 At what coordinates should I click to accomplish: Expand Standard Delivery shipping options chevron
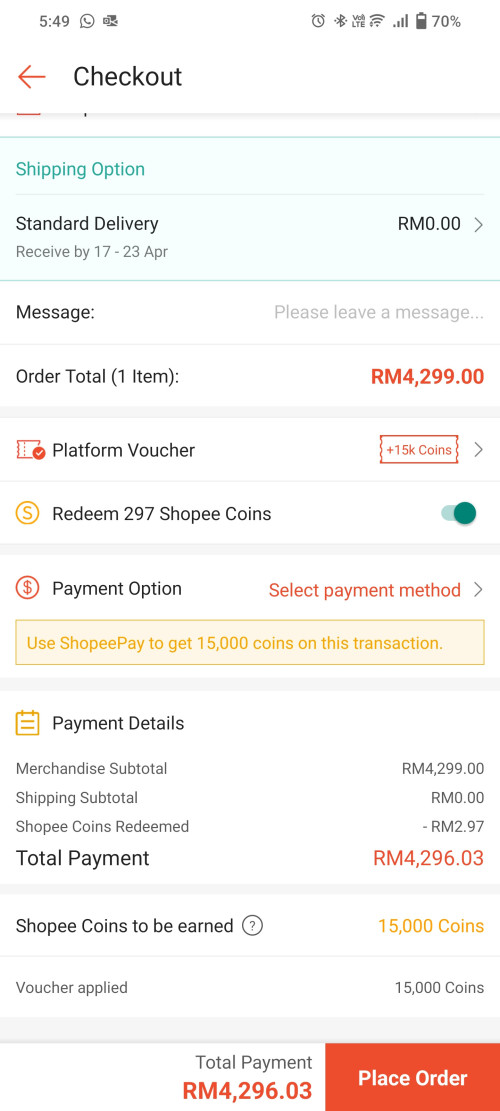pos(479,225)
